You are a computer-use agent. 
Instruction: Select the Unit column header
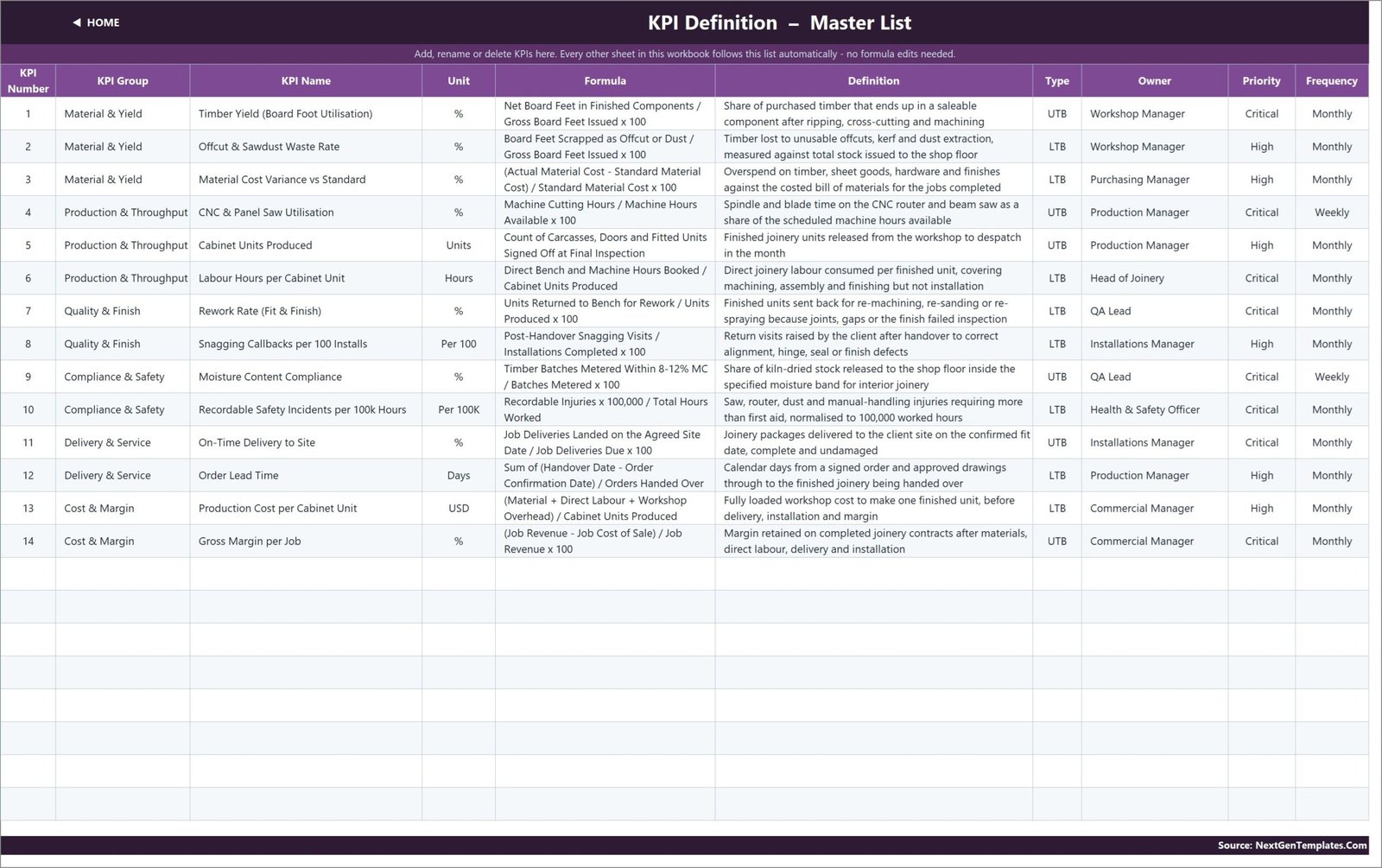coord(459,80)
